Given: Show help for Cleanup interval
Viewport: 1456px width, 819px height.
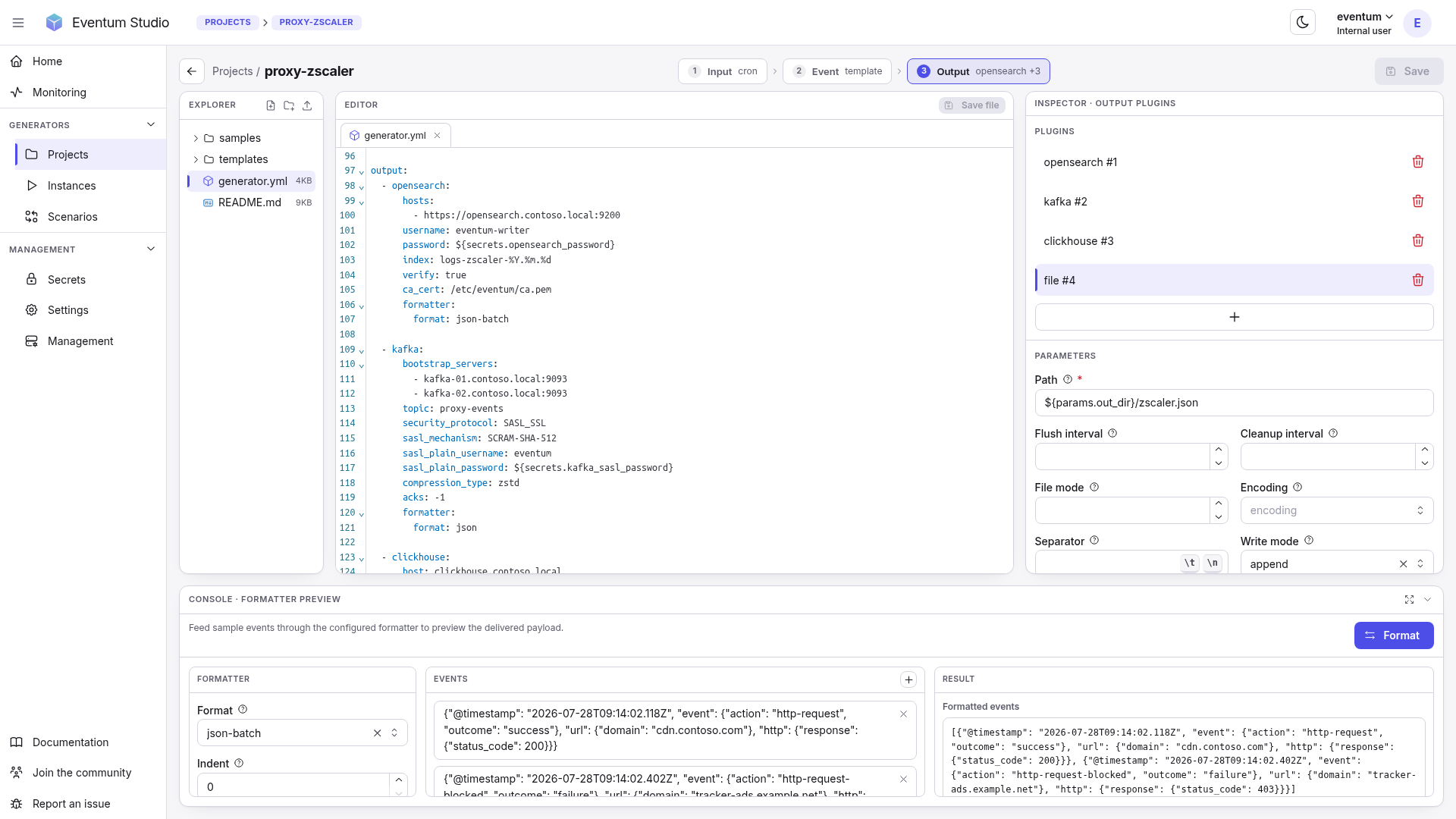Looking at the screenshot, I should tap(1333, 433).
